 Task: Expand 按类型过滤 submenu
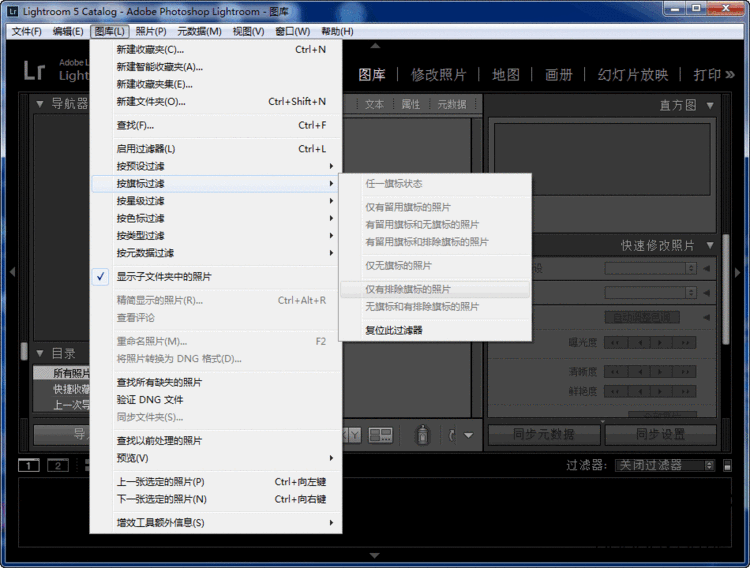[216, 235]
